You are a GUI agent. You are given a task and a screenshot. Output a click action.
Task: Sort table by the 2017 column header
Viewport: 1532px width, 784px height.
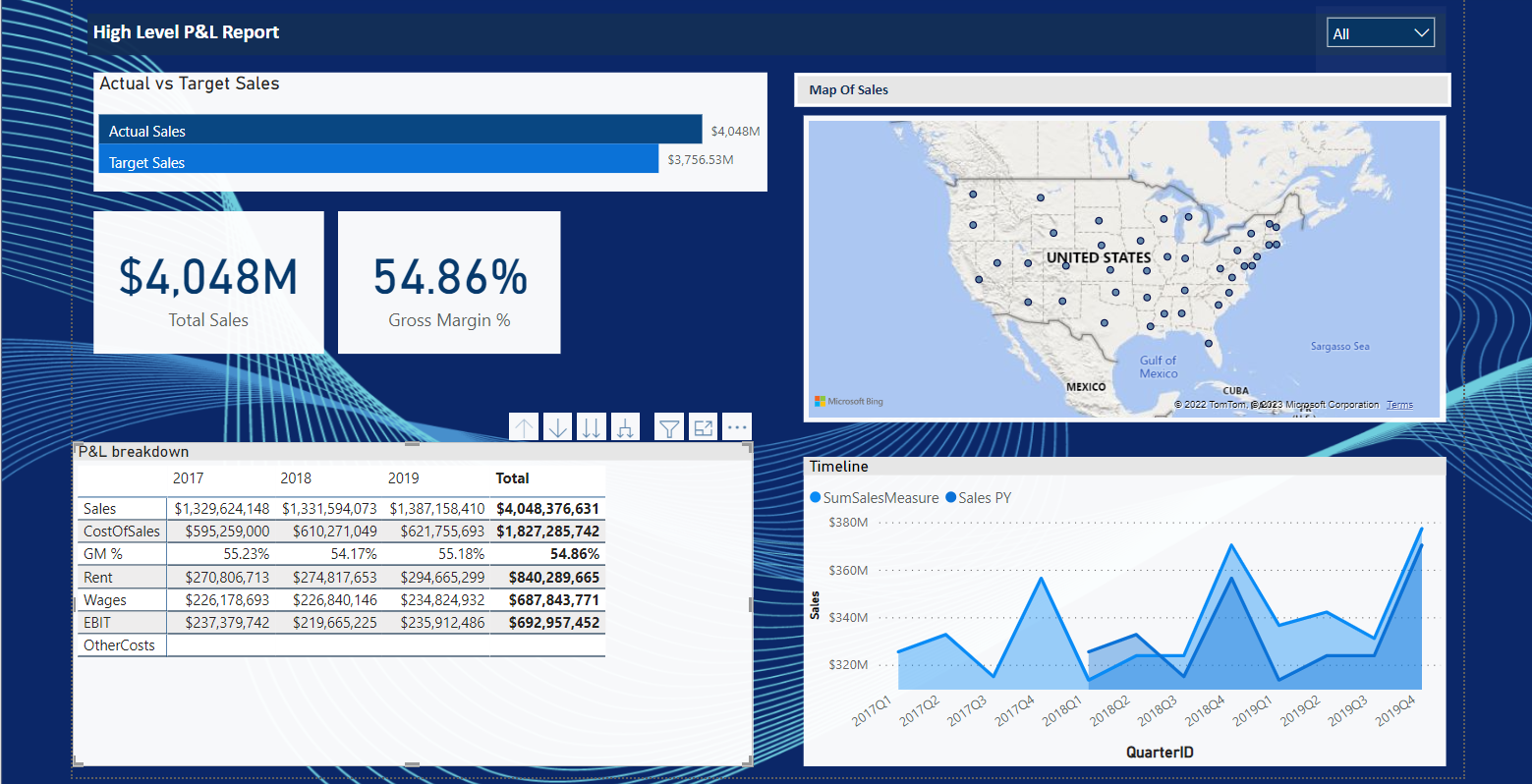tap(189, 478)
